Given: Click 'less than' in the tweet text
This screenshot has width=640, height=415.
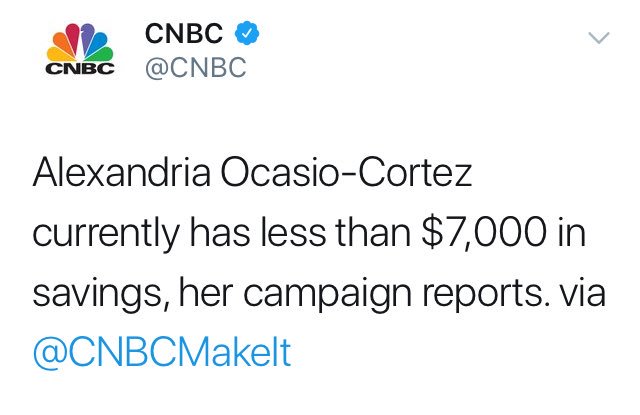Looking at the screenshot, I should point(335,232).
